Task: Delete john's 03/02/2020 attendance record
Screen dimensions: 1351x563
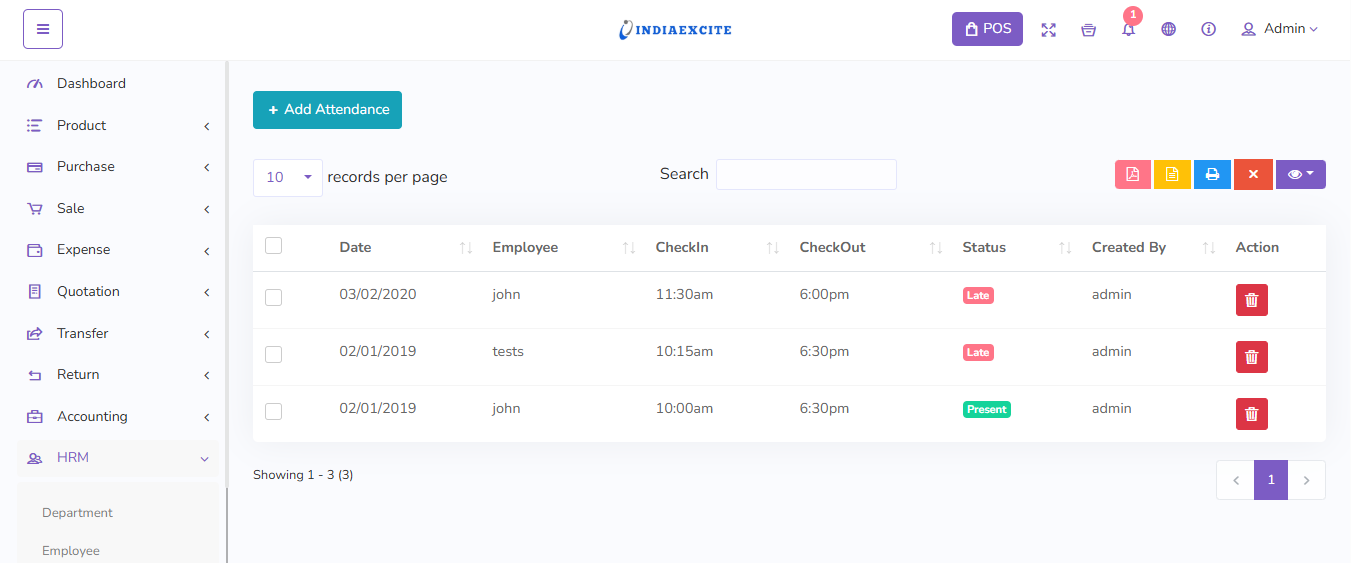Action: [x=1251, y=300]
